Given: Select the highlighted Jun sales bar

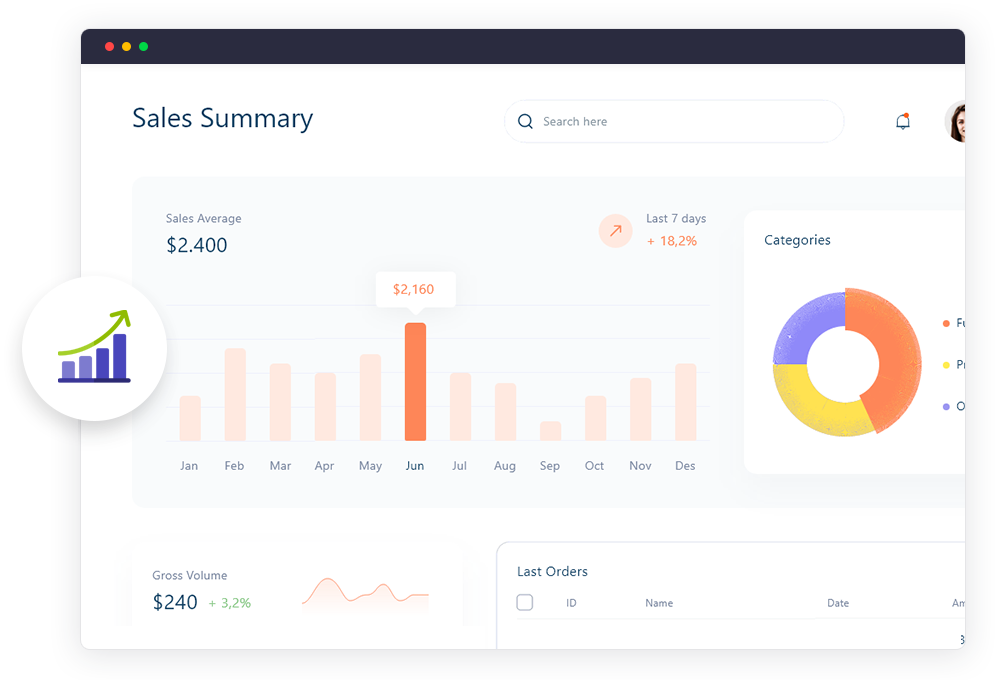Looking at the screenshot, I should (x=415, y=380).
